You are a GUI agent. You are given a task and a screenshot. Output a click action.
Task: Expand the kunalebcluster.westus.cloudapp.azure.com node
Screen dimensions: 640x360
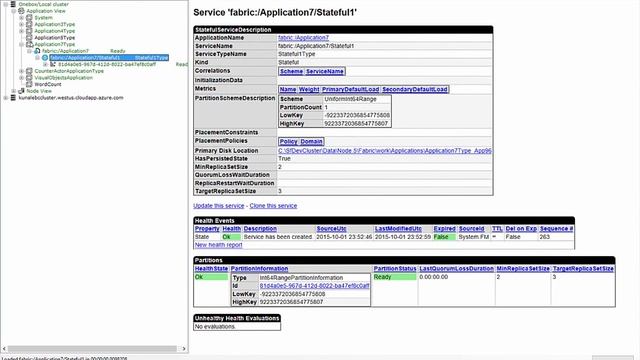pos(6,98)
